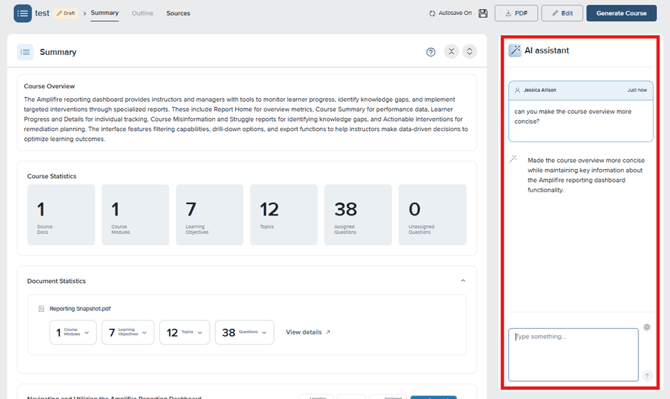Viewport: 670px width, 399px height.
Task: Click the Type something input field
Action: click(x=573, y=355)
